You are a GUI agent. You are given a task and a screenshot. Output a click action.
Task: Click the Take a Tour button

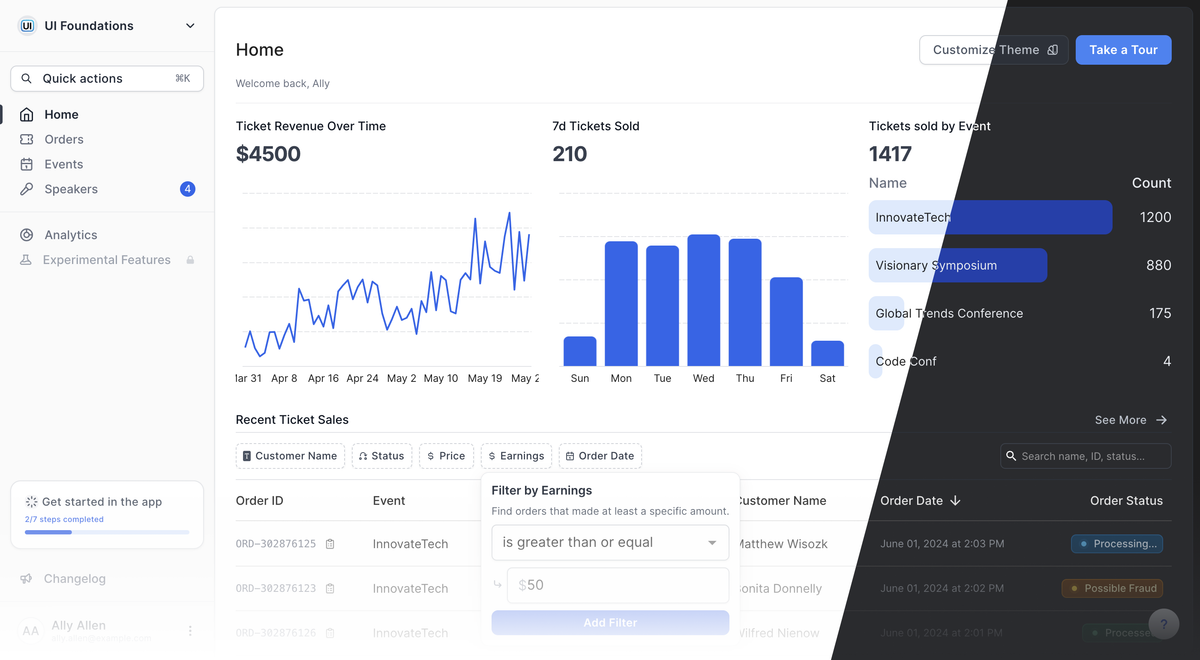tap(1123, 49)
